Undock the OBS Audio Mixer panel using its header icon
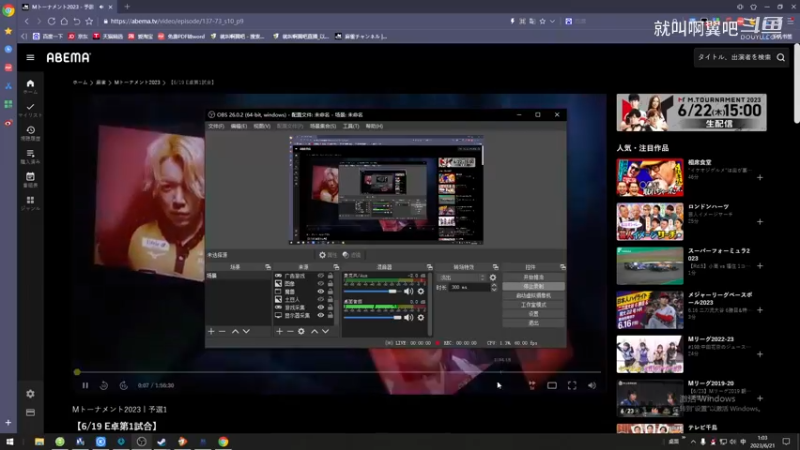 tap(429, 267)
